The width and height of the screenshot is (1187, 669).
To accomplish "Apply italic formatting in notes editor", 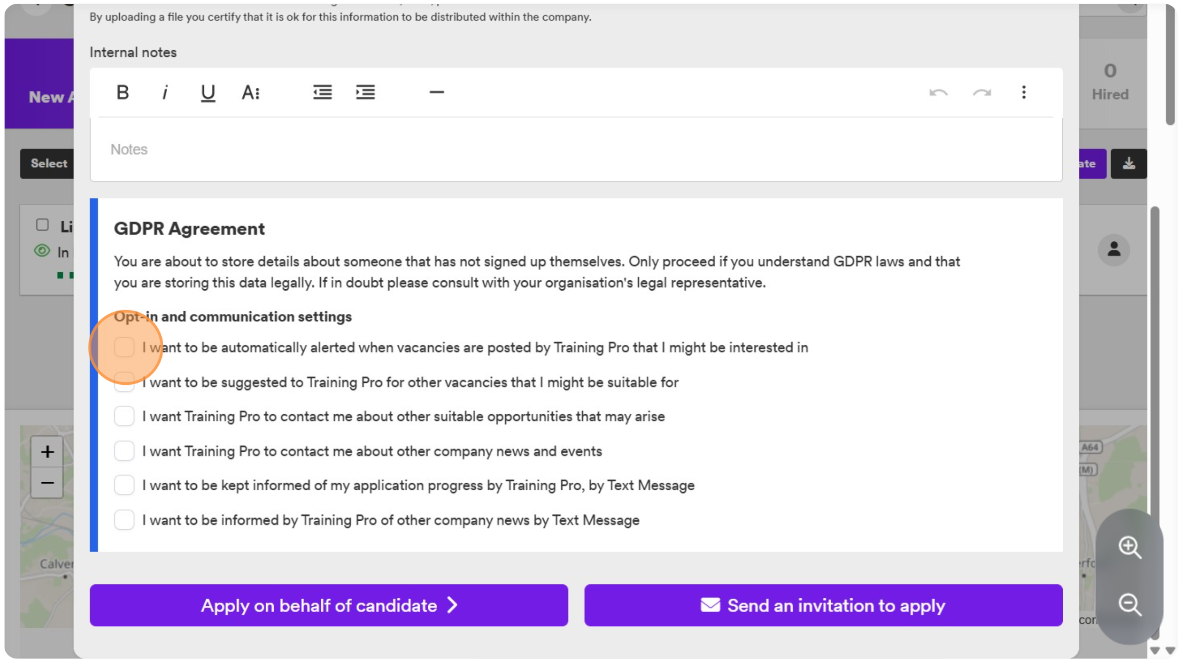I will 164,92.
